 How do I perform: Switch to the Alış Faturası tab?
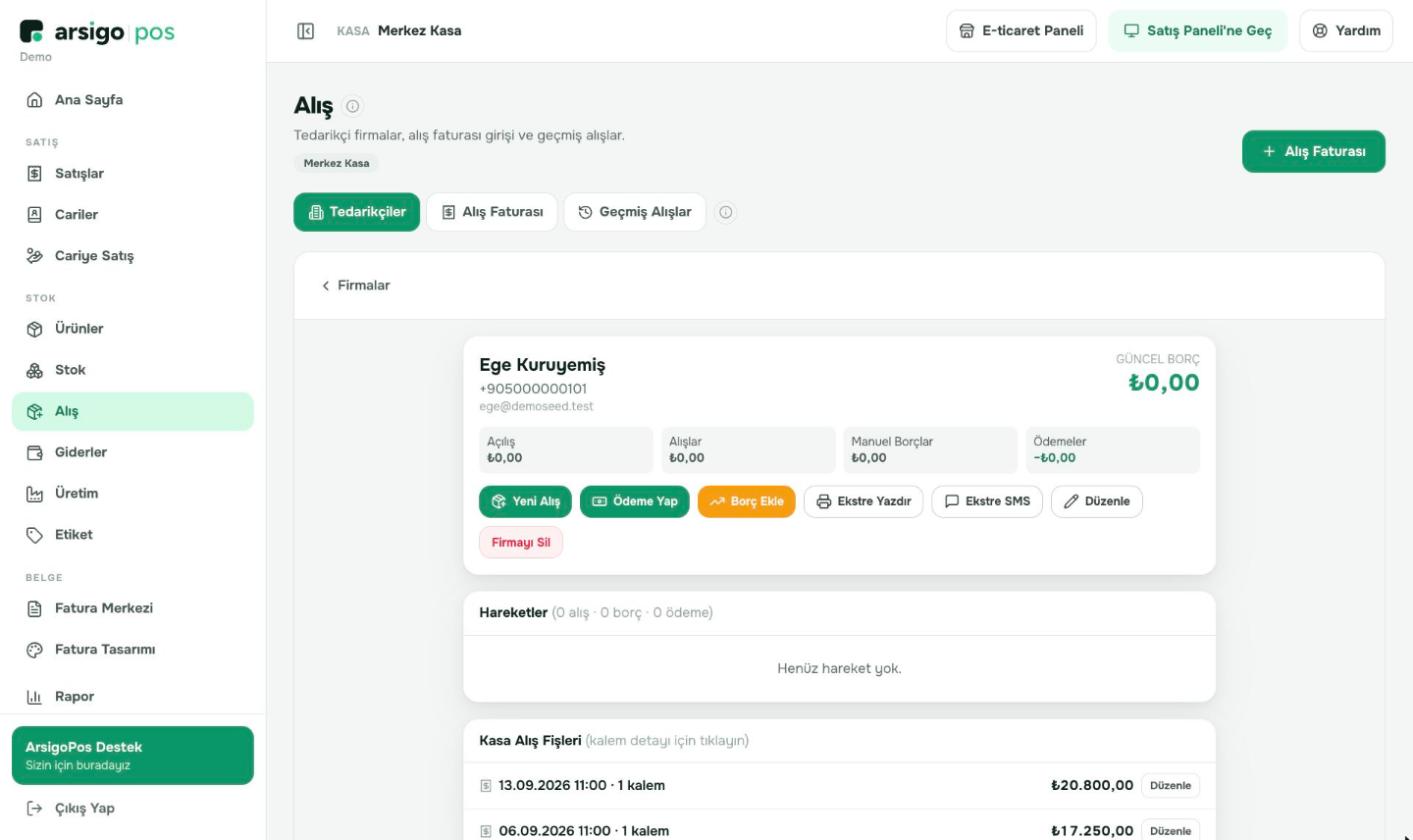click(x=492, y=212)
